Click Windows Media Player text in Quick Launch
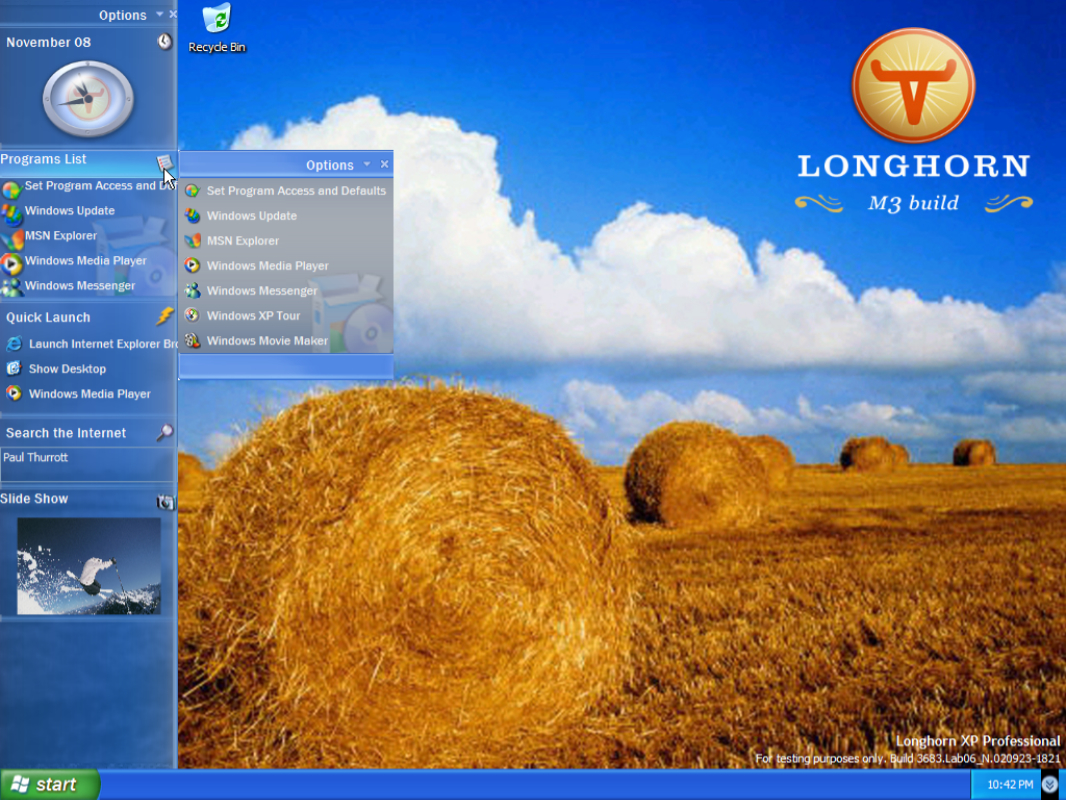Image resolution: width=1066 pixels, height=800 pixels. tap(90, 394)
